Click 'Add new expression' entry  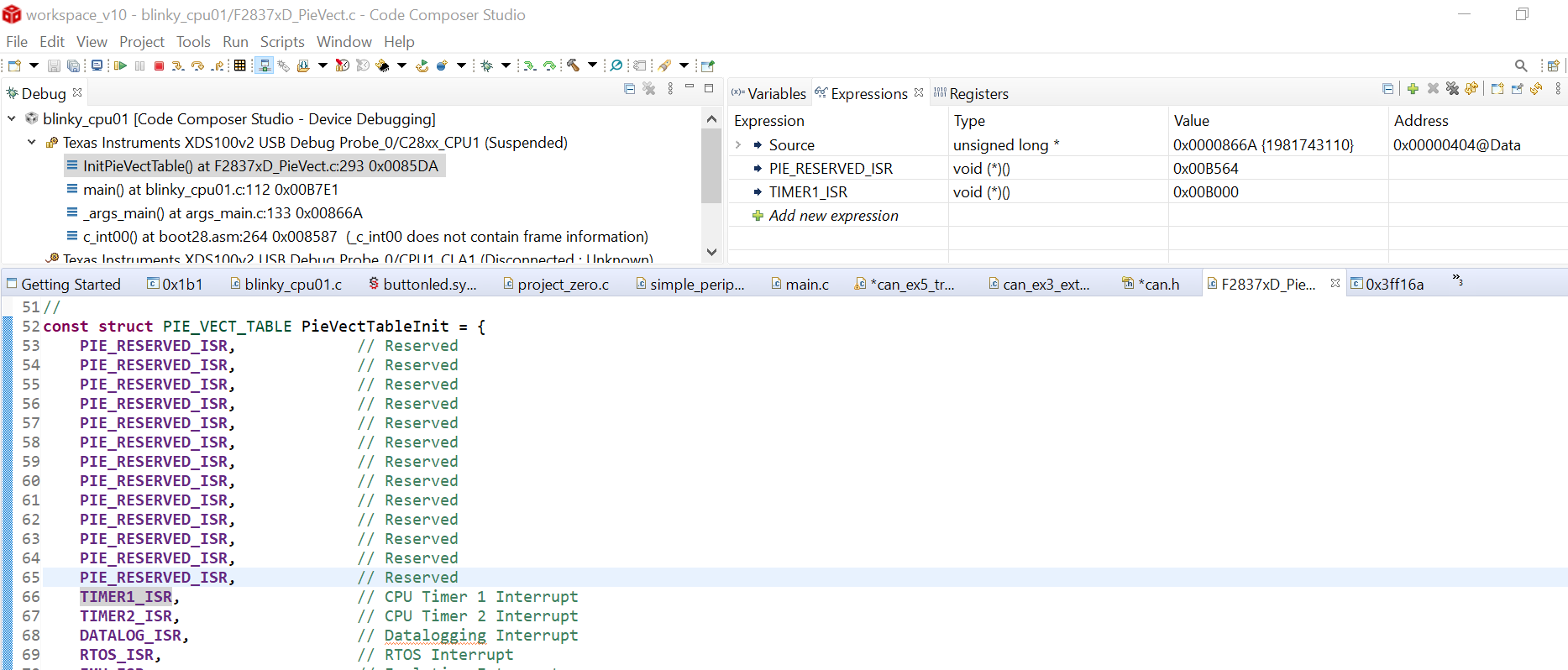pyautogui.click(x=833, y=216)
